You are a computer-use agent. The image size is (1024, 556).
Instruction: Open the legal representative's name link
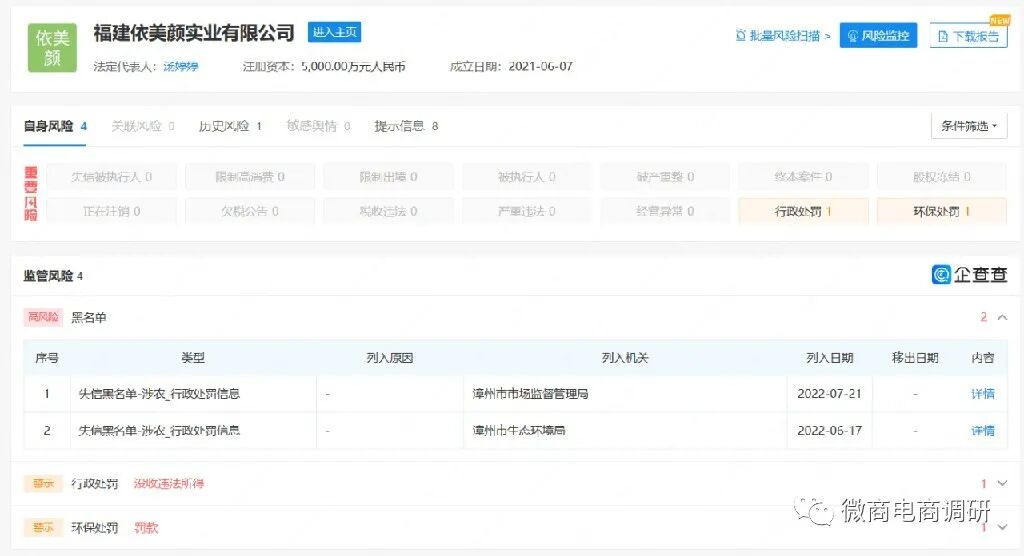coord(181,67)
